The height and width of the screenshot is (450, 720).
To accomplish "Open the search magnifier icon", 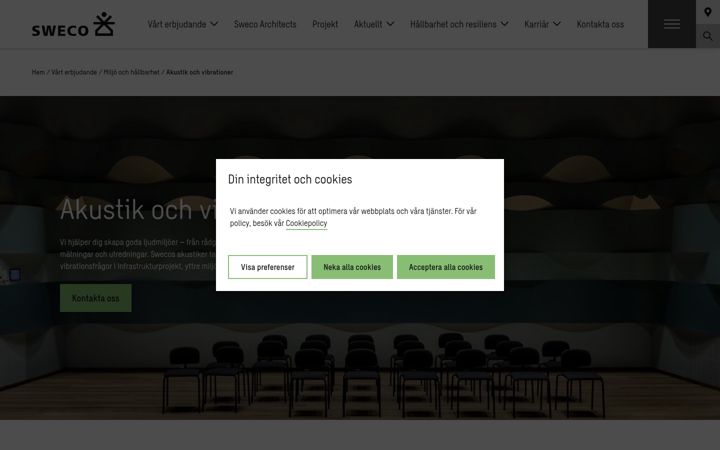I will [x=708, y=36].
